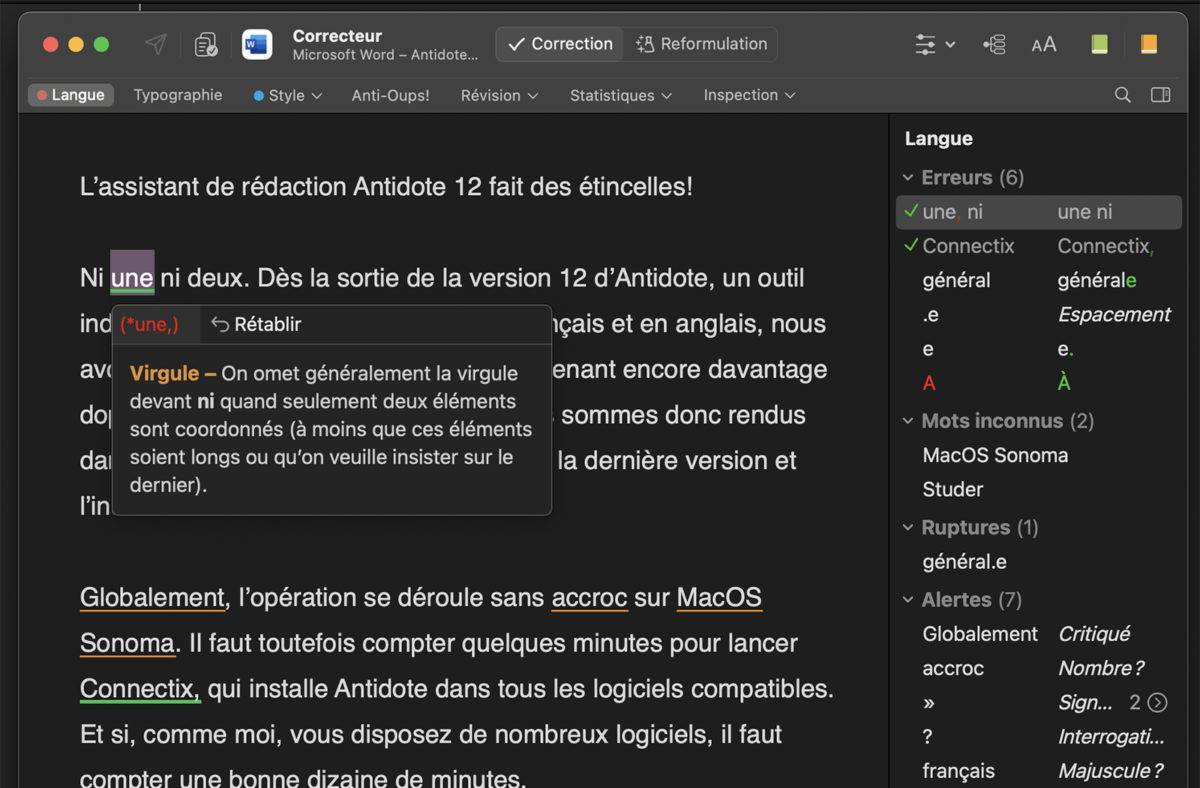Click the green checkmark beside Connectix error

[911, 245]
